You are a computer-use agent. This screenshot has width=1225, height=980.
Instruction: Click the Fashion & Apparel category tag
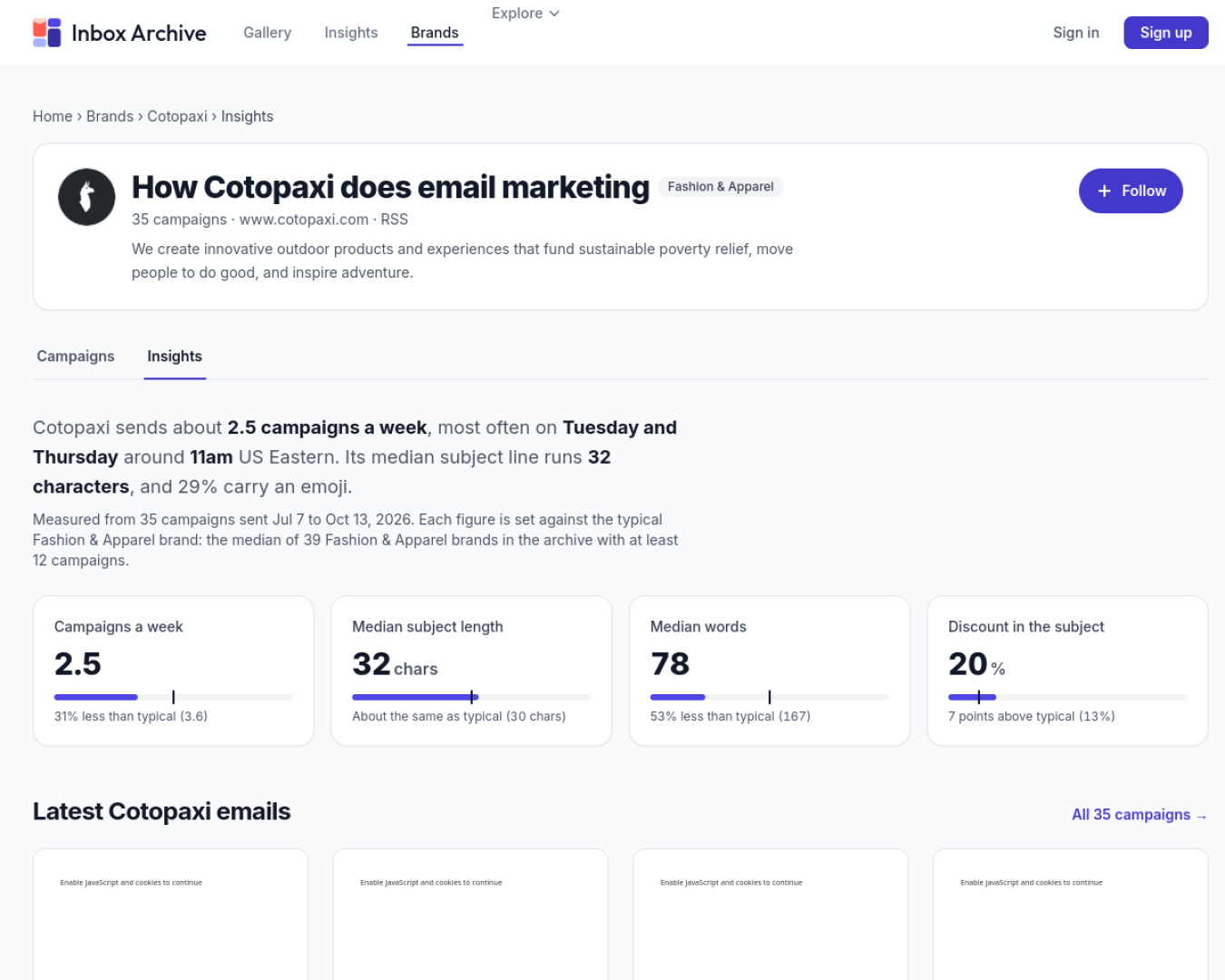(720, 187)
